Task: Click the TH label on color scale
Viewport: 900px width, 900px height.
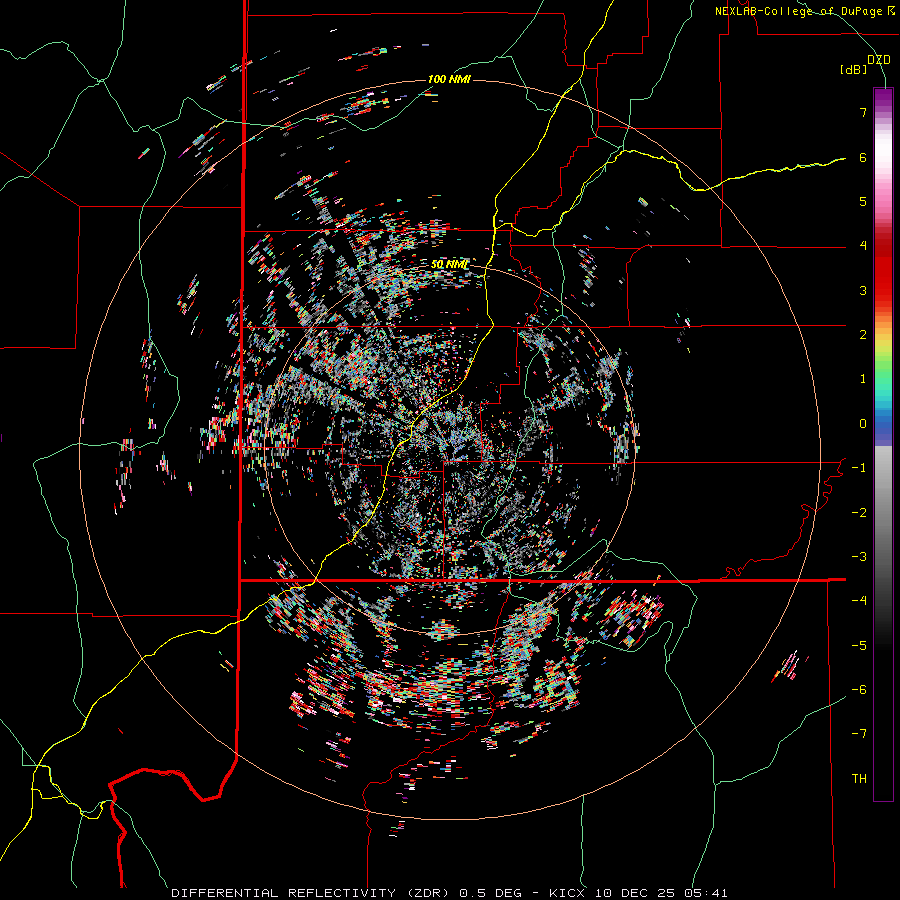Action: [x=859, y=779]
